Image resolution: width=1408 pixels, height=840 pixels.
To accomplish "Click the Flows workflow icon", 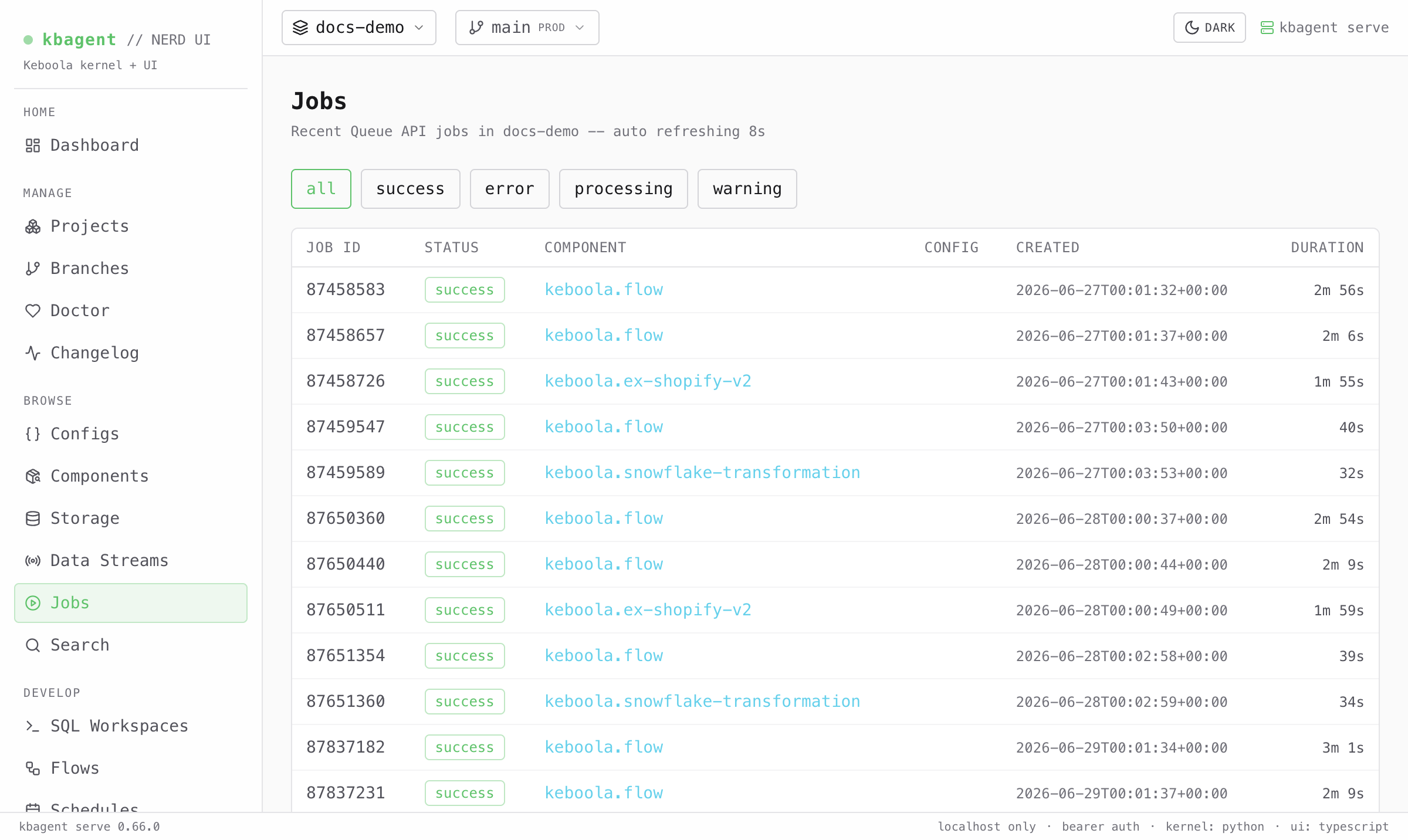I will tap(33, 768).
